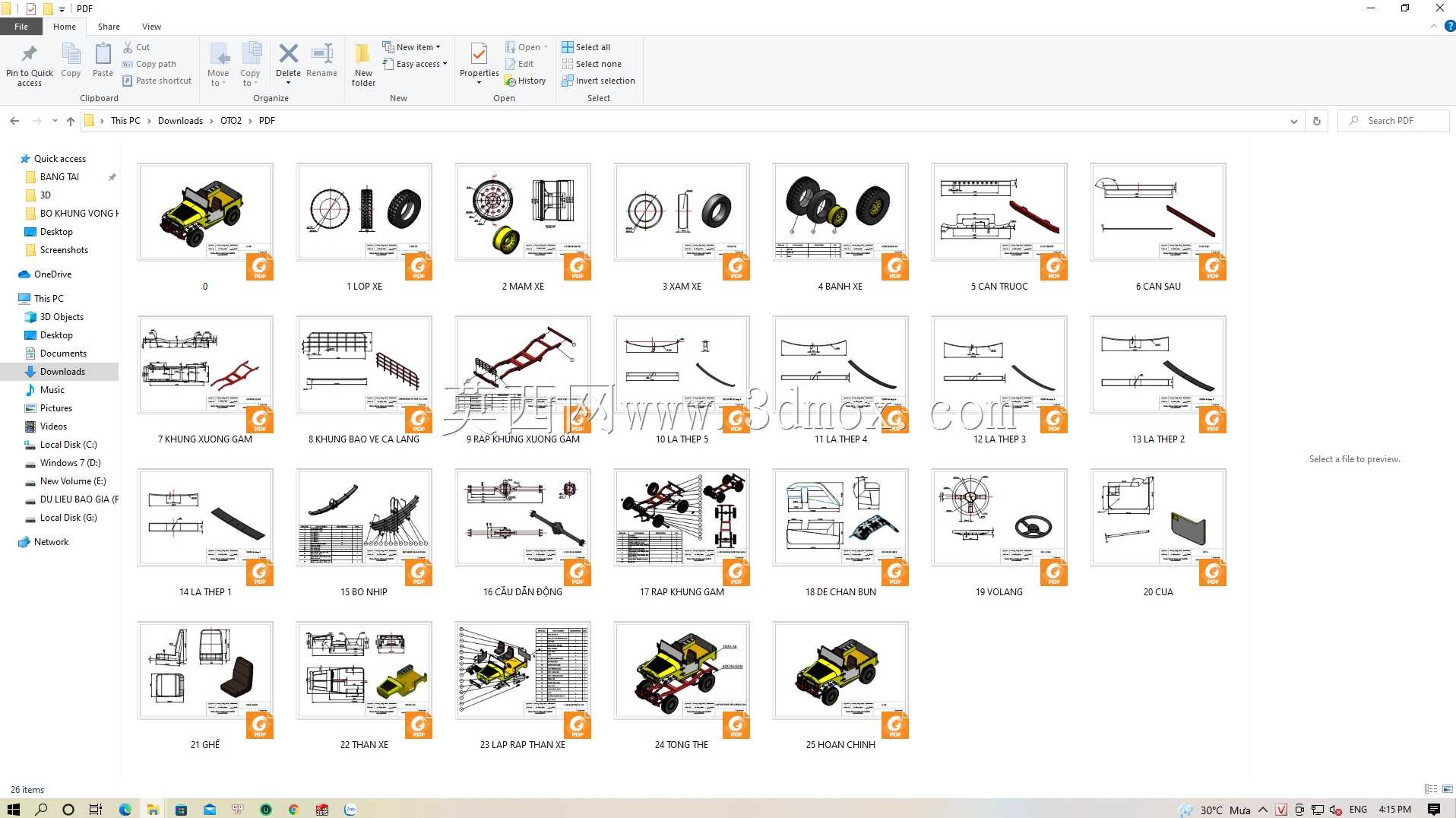Open the Easy access dropdown
Viewport: 1456px width, 818px height.
[415, 64]
